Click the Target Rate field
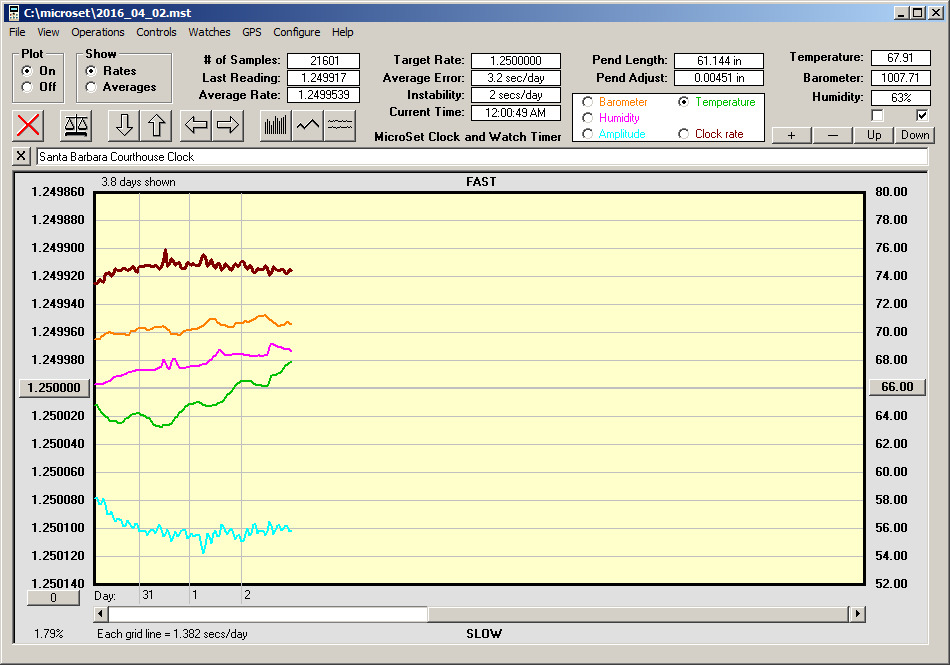 click(x=516, y=61)
